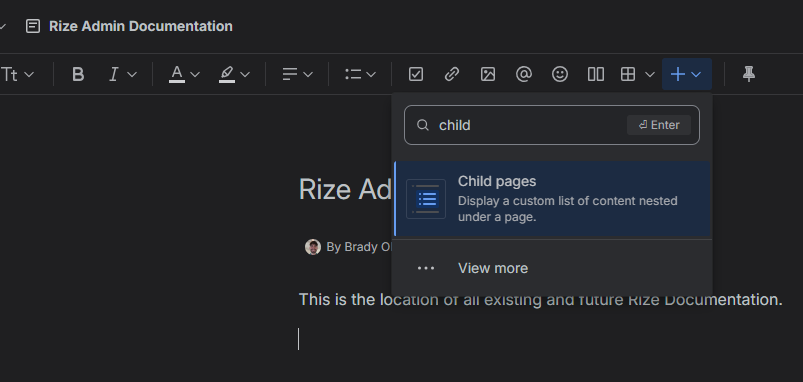Click the 'By Brady' author byline
The width and height of the screenshot is (803, 382).
click(x=359, y=247)
